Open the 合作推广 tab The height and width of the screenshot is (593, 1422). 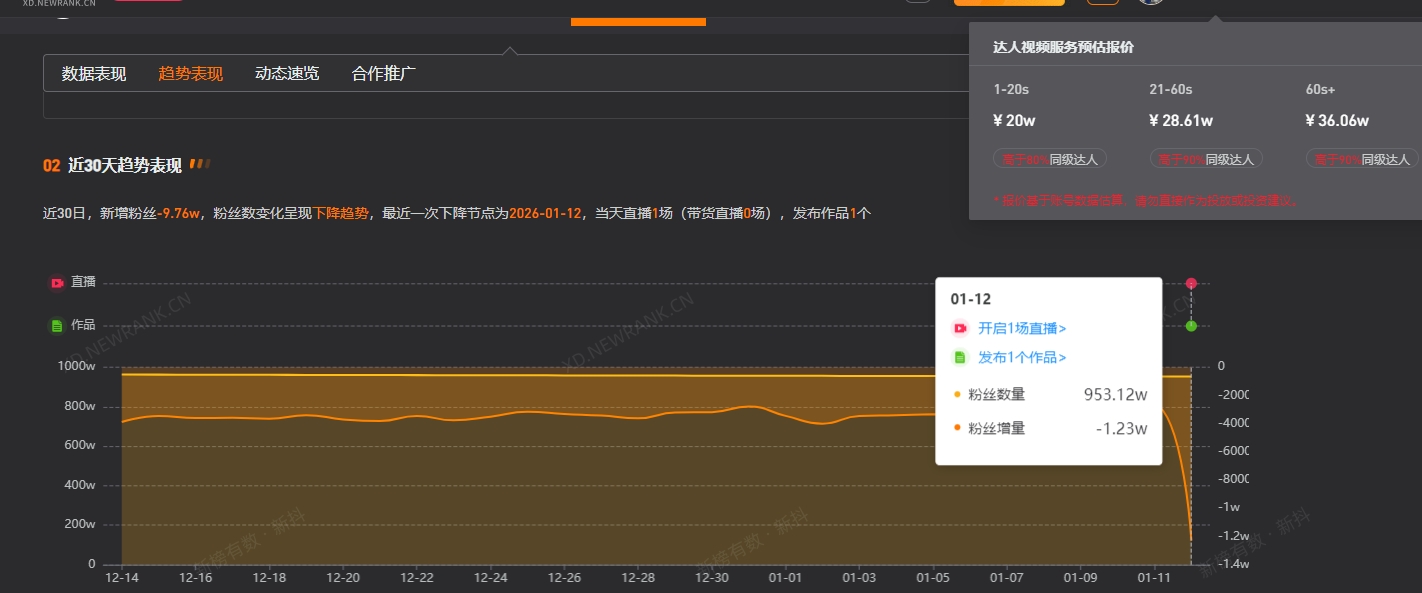(383, 73)
